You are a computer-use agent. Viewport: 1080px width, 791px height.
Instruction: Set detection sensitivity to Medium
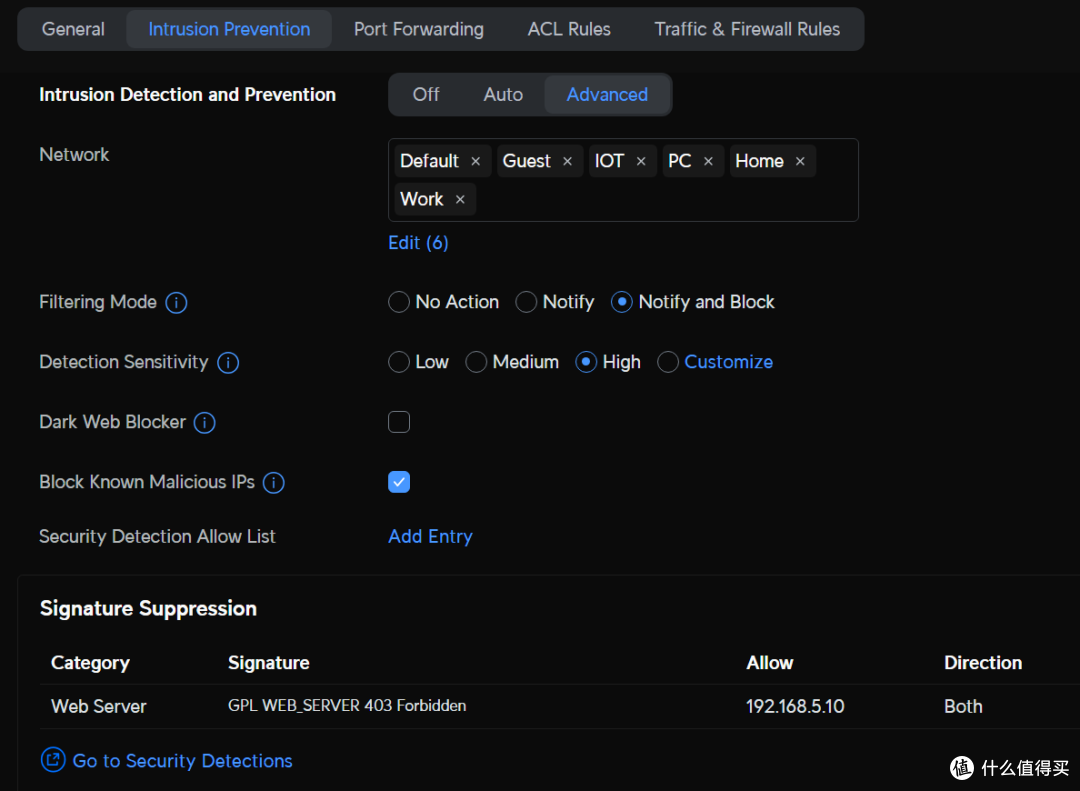click(476, 362)
